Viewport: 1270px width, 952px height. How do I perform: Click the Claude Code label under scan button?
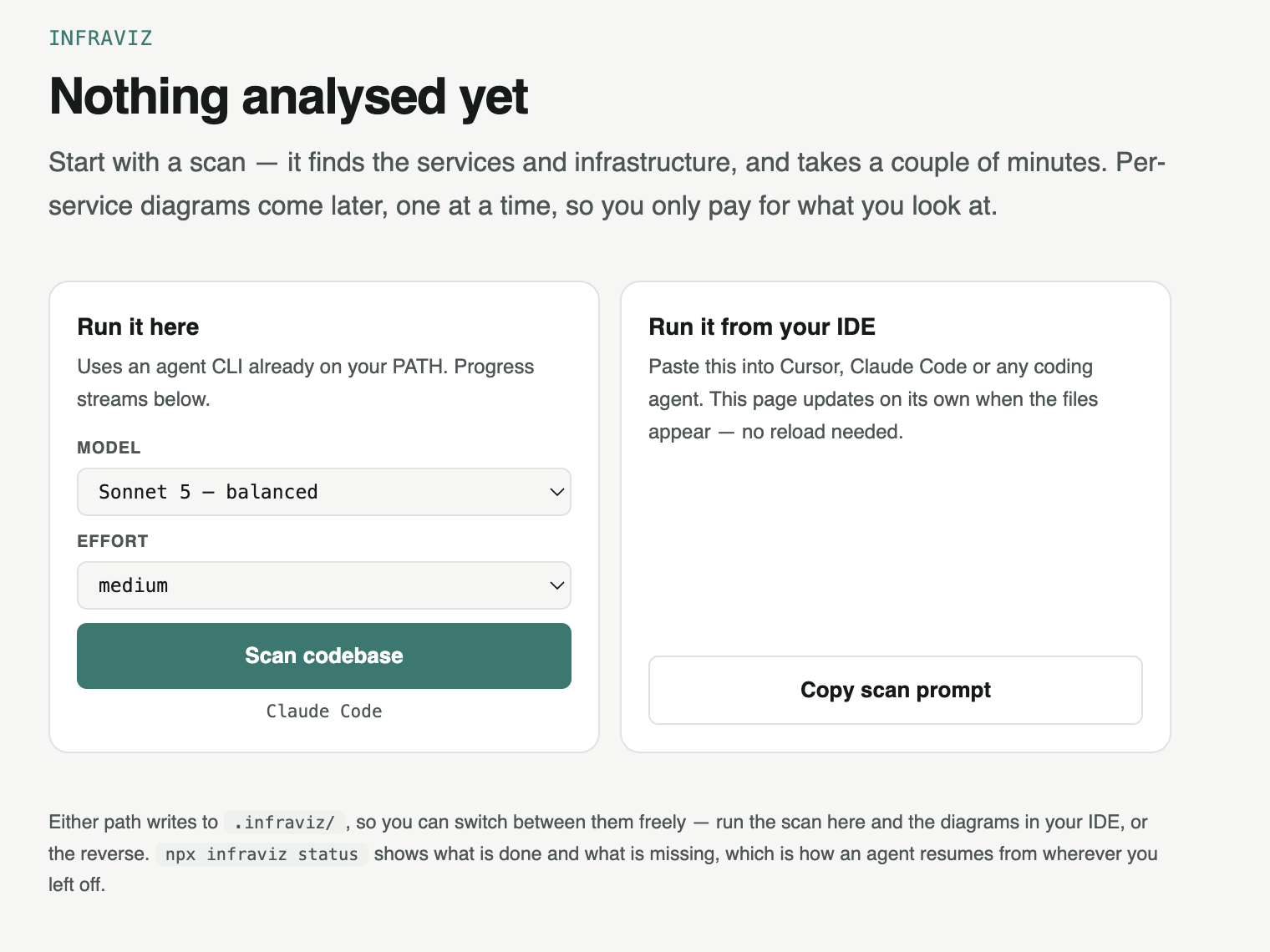(x=323, y=711)
